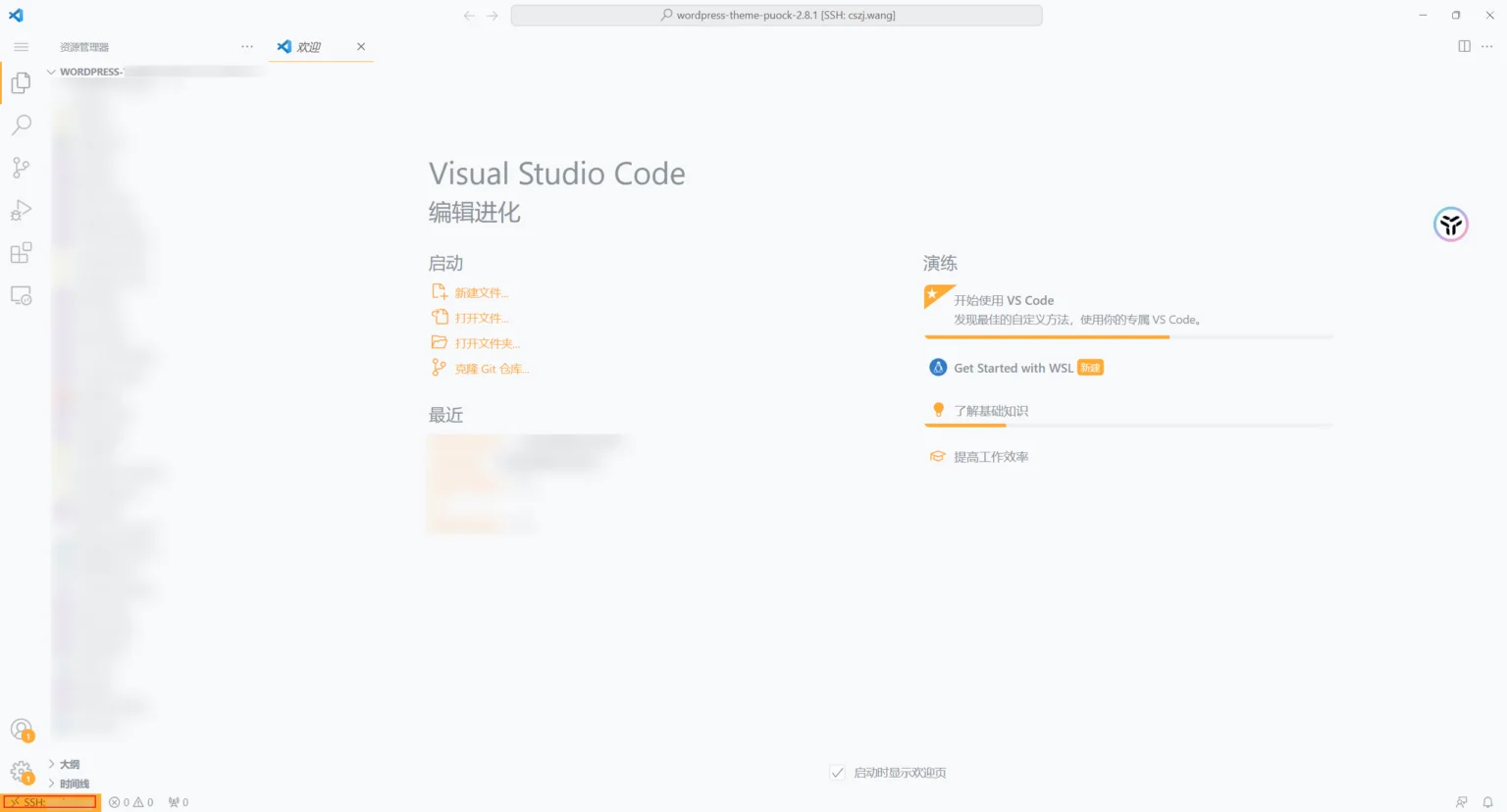Open the Extensions view icon
The image size is (1507, 812).
point(21,253)
